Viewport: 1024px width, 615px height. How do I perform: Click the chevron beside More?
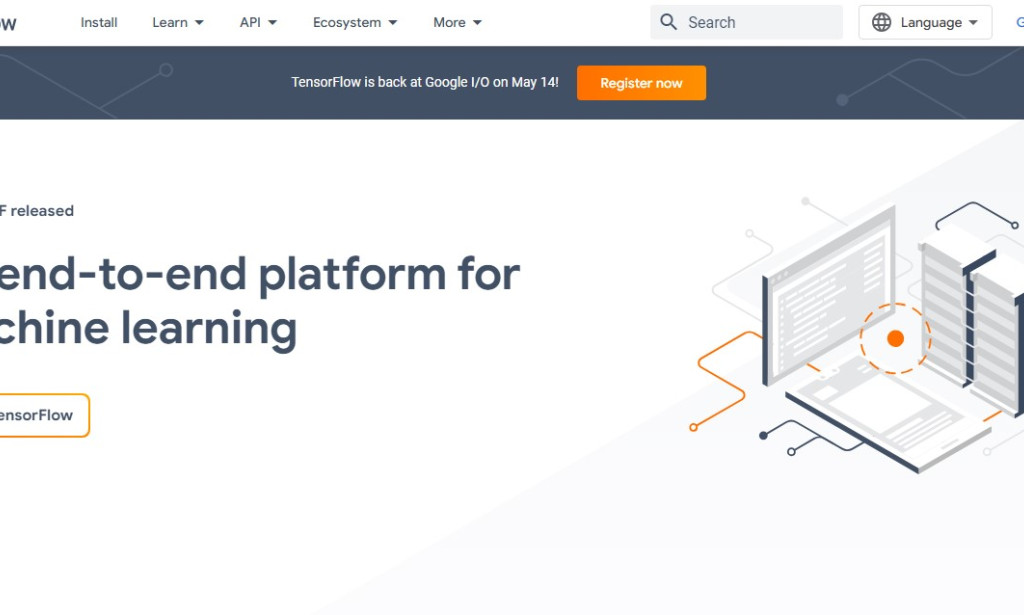tap(477, 22)
